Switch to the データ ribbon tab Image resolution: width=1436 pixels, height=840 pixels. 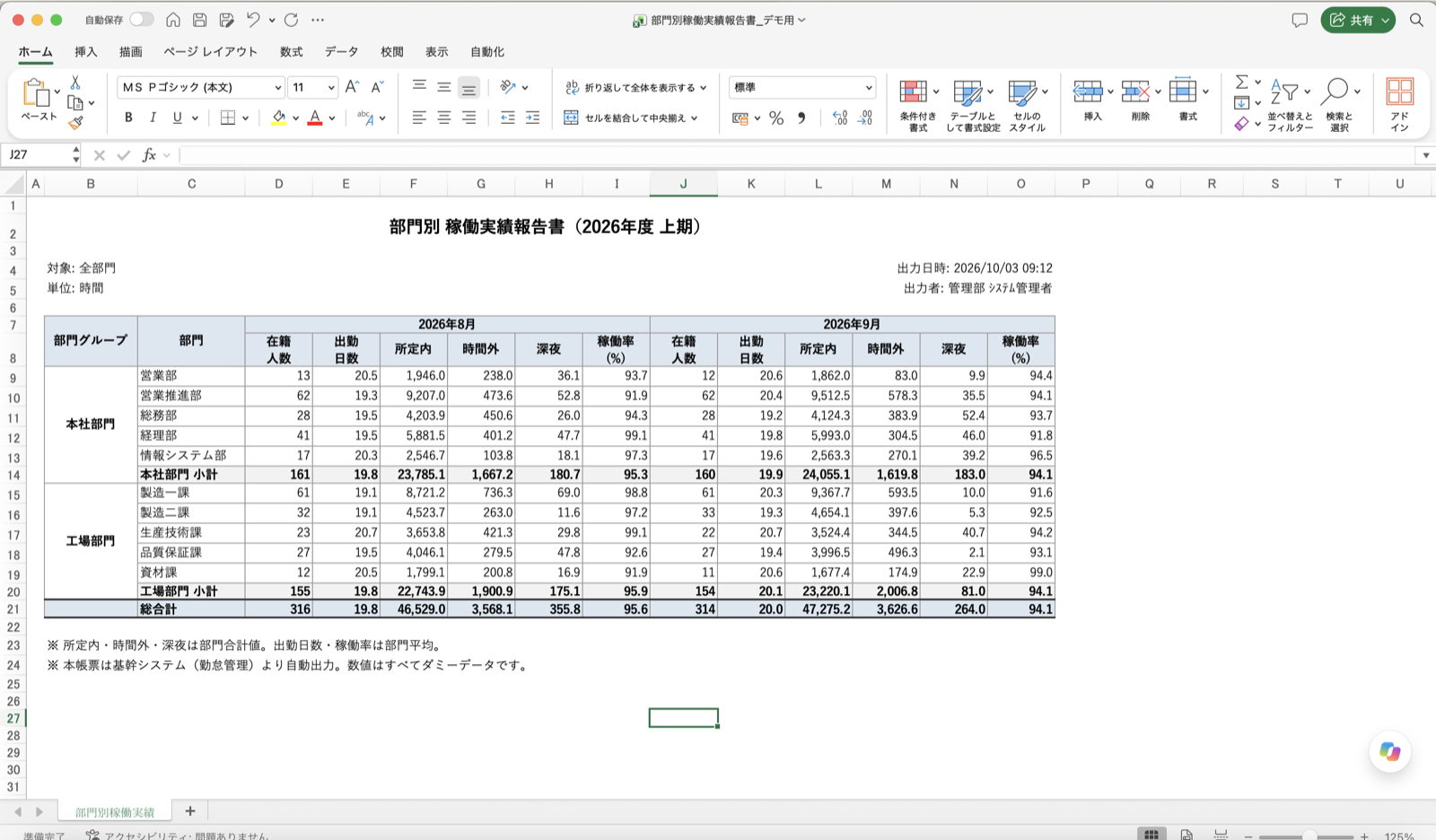point(341,52)
